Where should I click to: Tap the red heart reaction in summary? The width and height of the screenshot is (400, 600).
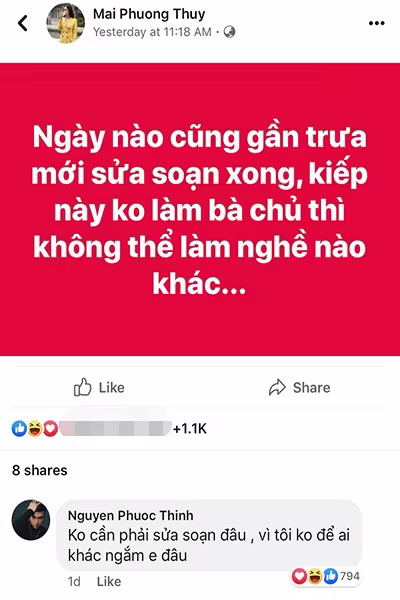coord(50,429)
